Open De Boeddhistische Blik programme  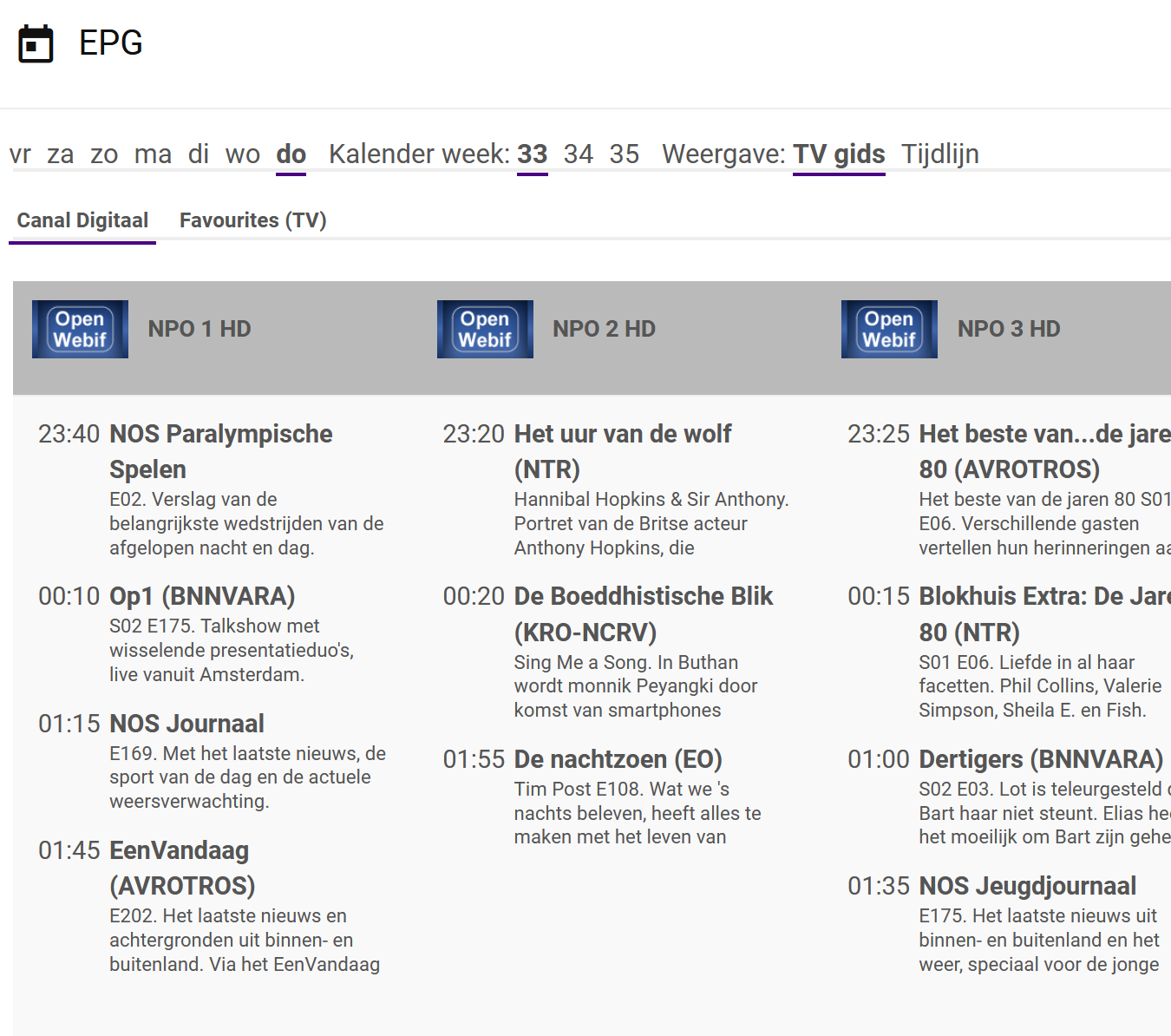point(644,614)
